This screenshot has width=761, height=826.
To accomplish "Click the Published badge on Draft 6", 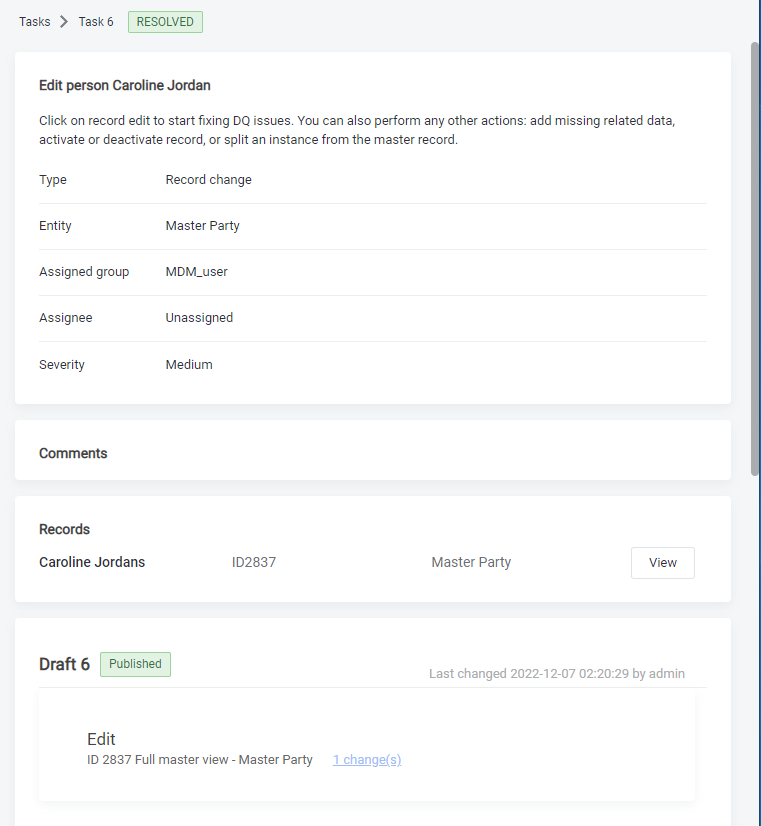I will click(x=134, y=664).
